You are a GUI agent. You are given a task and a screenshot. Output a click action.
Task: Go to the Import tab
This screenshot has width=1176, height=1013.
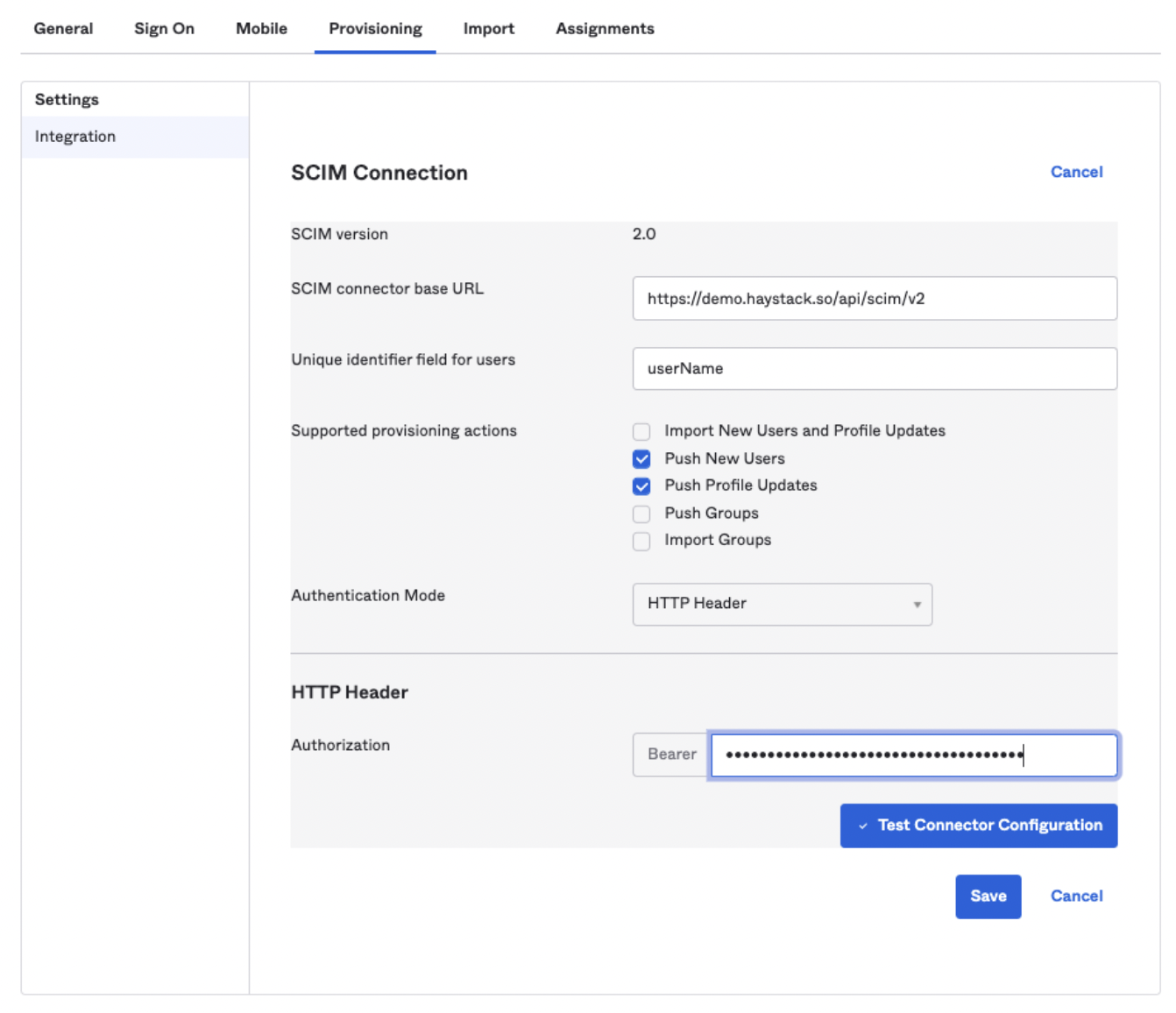click(488, 29)
